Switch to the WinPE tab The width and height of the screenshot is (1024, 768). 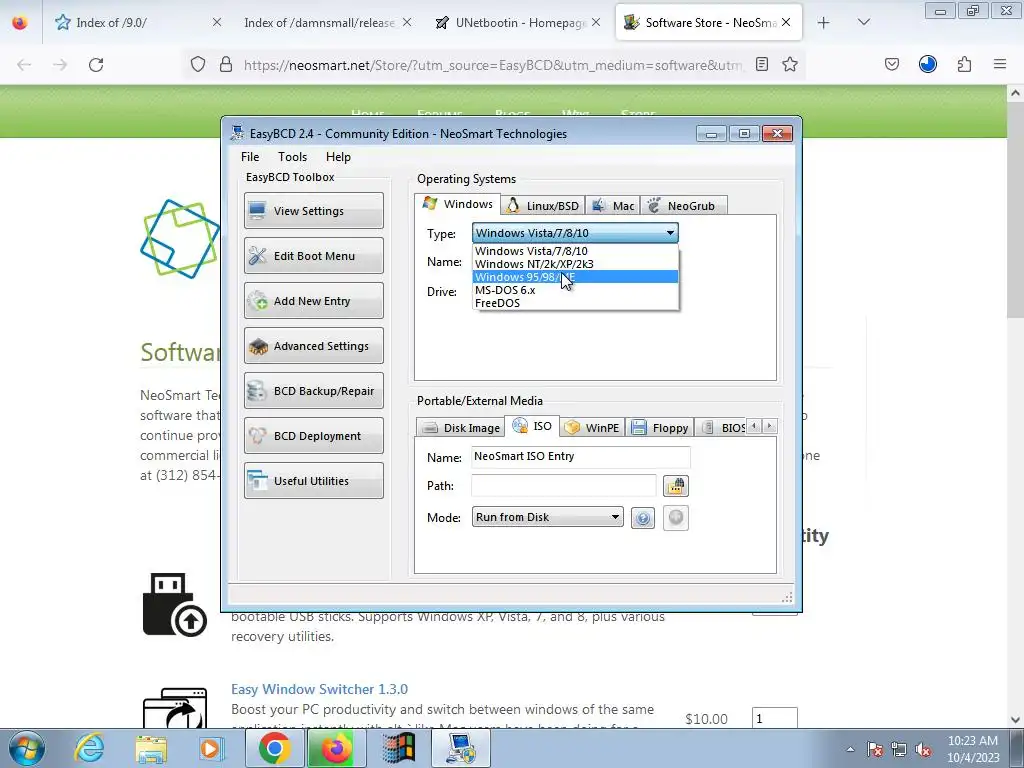click(592, 428)
